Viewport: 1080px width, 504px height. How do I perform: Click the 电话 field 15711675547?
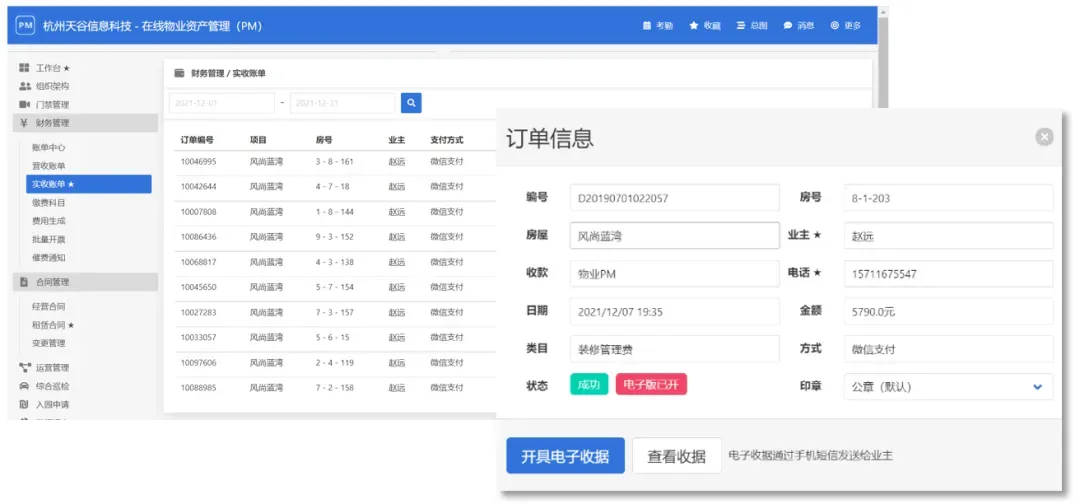[x=948, y=273]
